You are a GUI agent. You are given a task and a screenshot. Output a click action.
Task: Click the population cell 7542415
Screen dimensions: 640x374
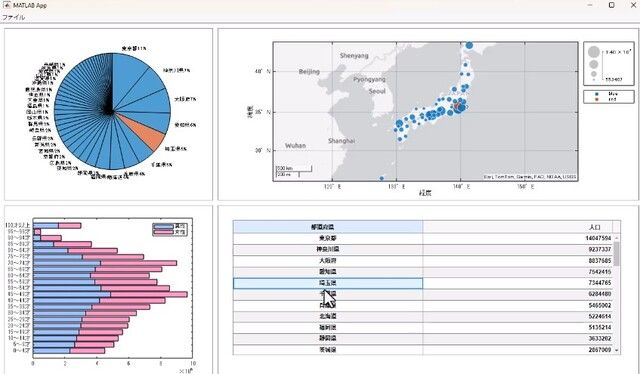(518, 272)
